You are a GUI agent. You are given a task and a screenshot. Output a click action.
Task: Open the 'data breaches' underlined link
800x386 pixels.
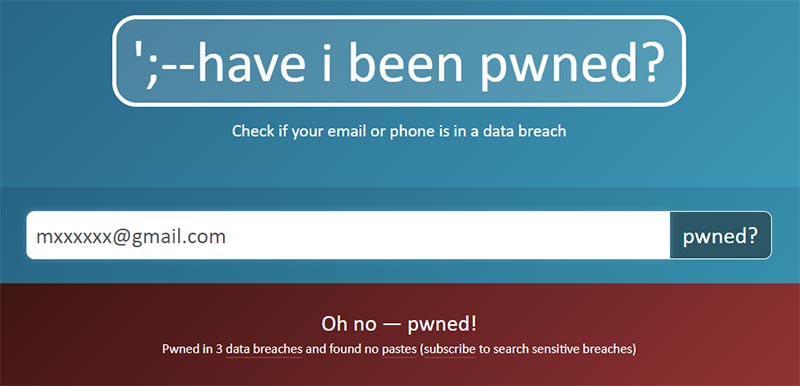point(264,350)
